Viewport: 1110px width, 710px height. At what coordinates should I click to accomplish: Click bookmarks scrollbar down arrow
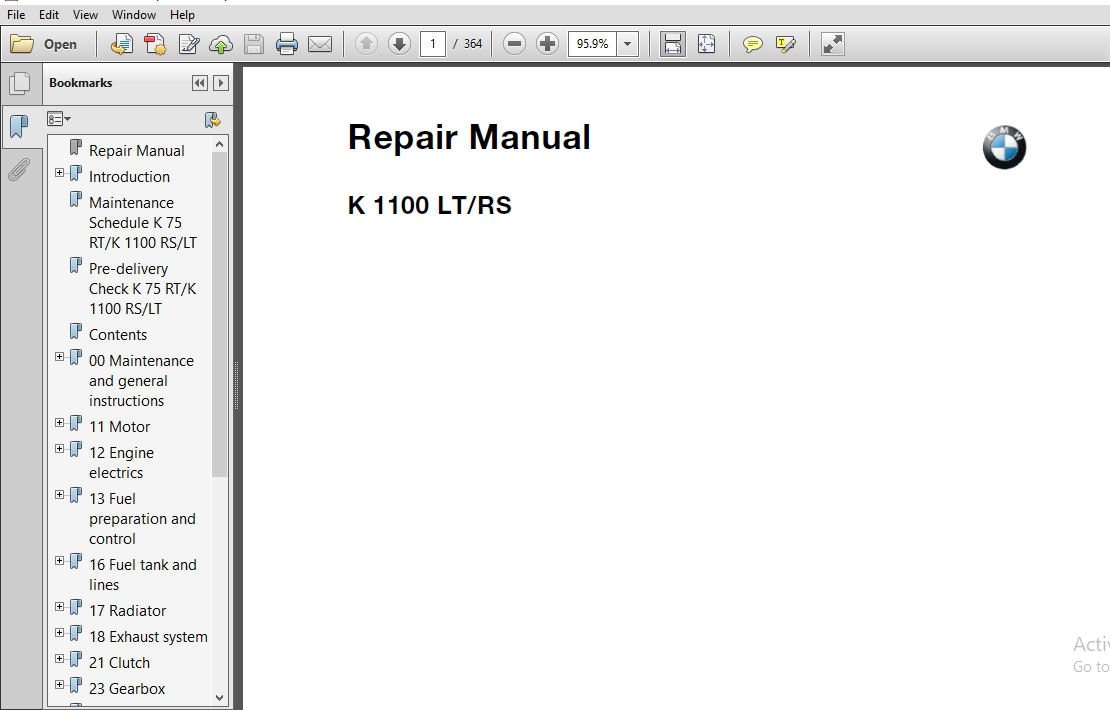[219, 697]
